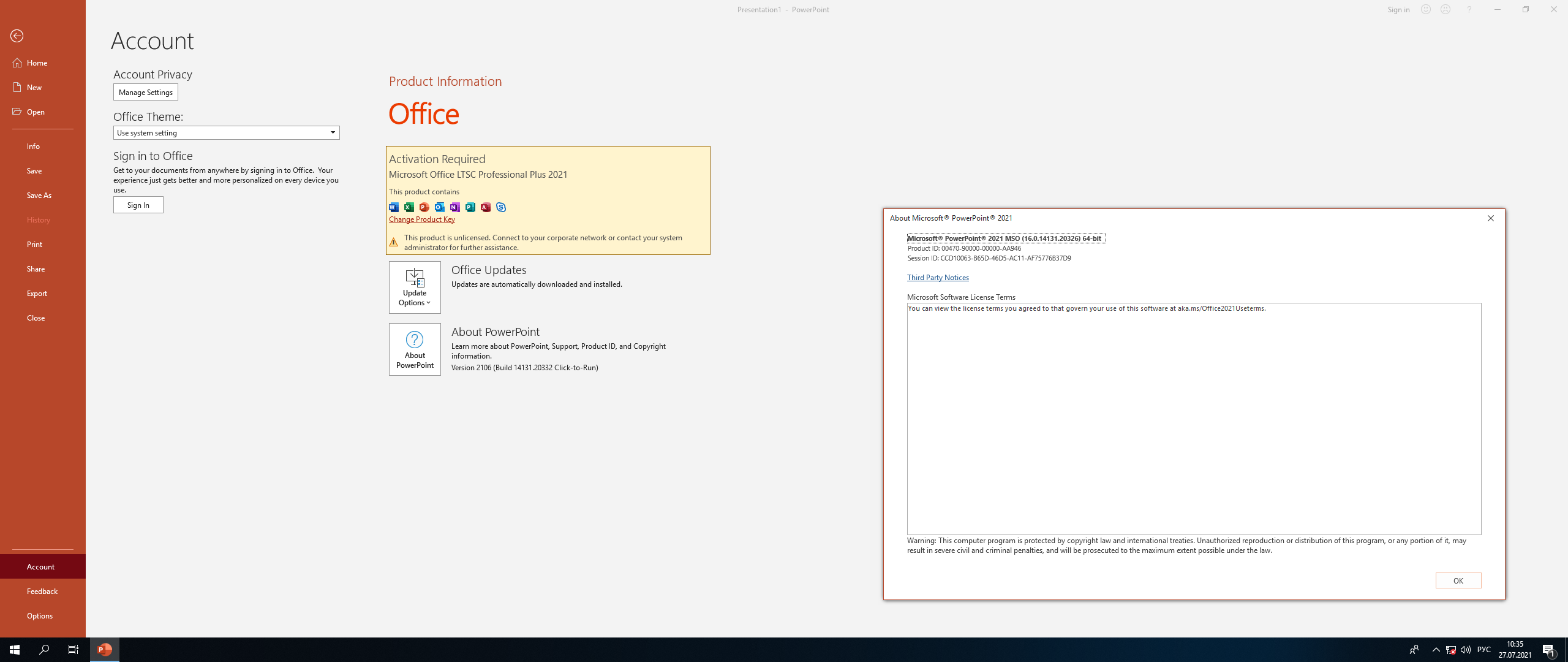This screenshot has height=662, width=1568.
Task: Open the Office Theme dropdown
Action: [227, 132]
